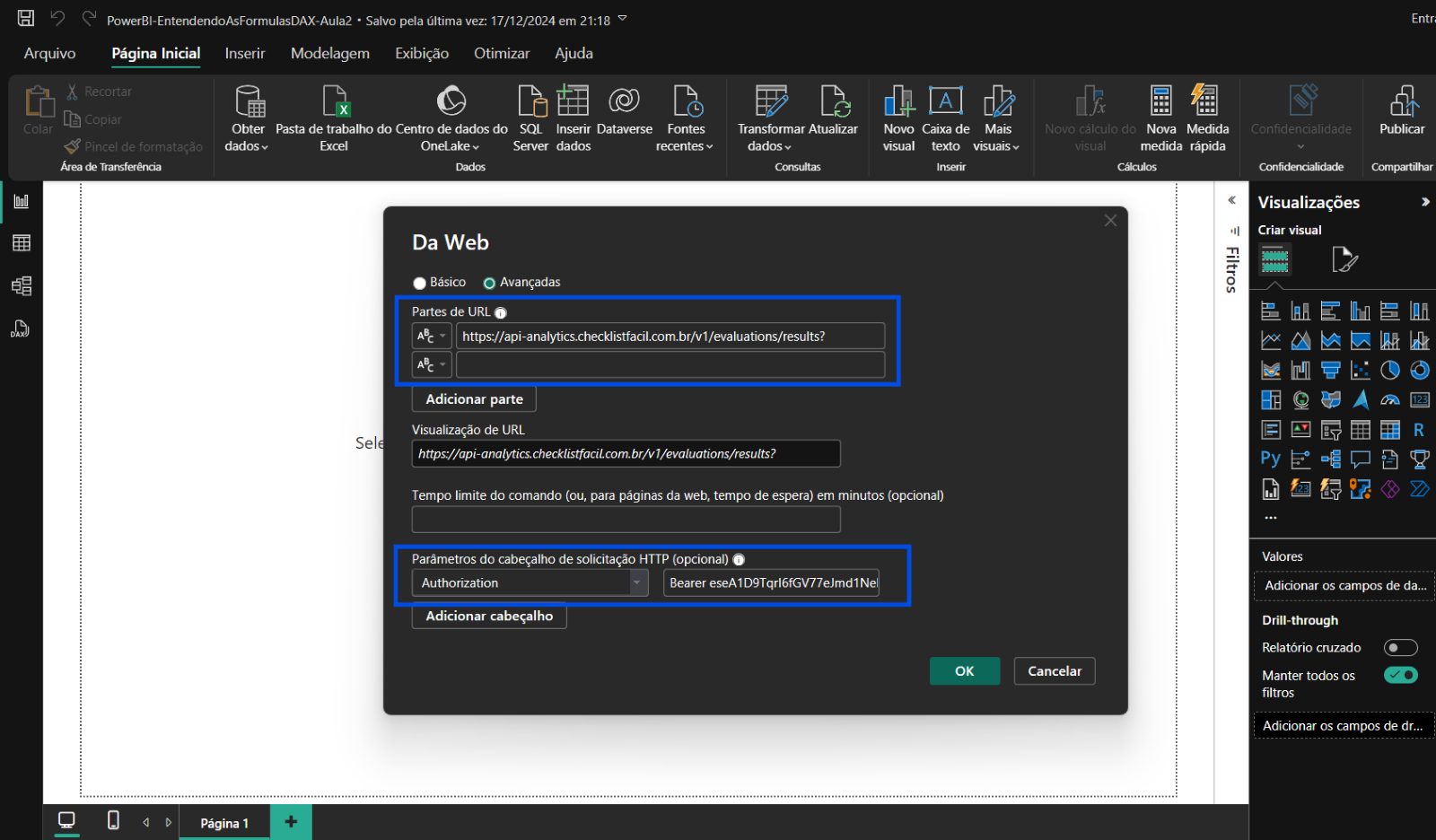Select the funnel chart visual
This screenshot has height=840, width=1436.
(1331, 371)
